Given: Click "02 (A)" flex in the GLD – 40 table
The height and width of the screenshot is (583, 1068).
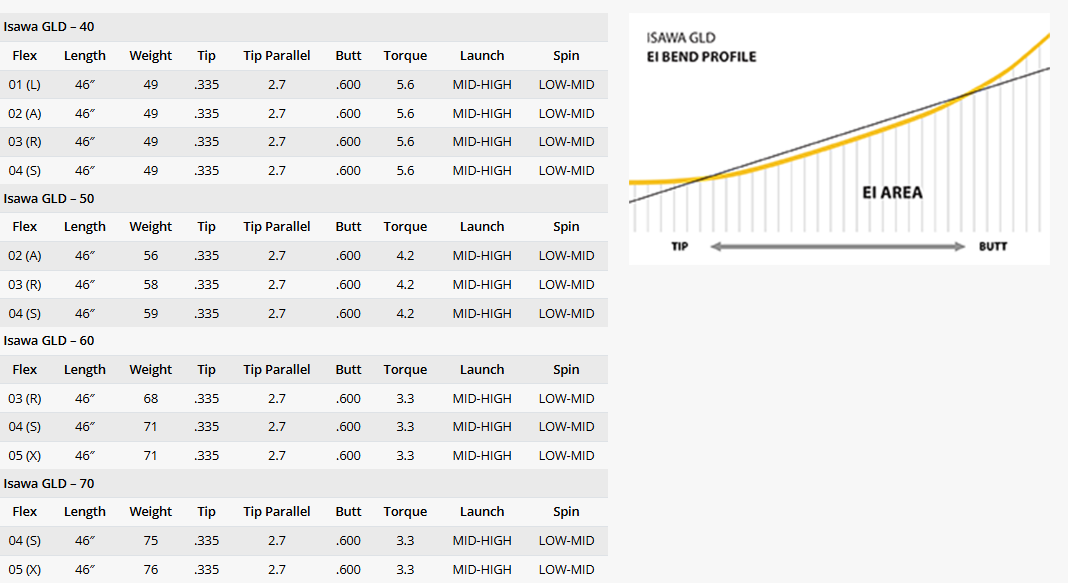Looking at the screenshot, I should [25, 114].
